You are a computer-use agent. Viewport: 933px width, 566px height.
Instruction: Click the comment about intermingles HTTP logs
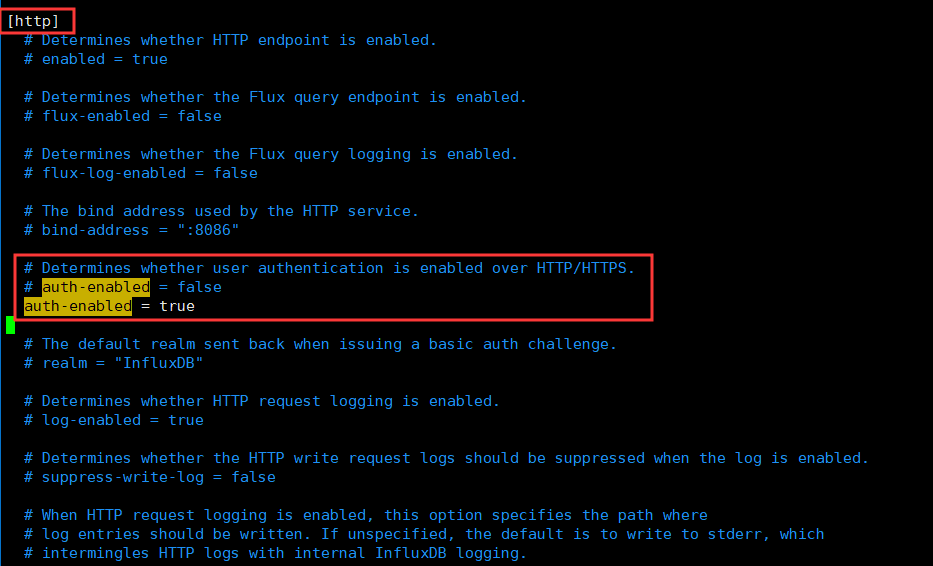pyautogui.click(x=275, y=553)
